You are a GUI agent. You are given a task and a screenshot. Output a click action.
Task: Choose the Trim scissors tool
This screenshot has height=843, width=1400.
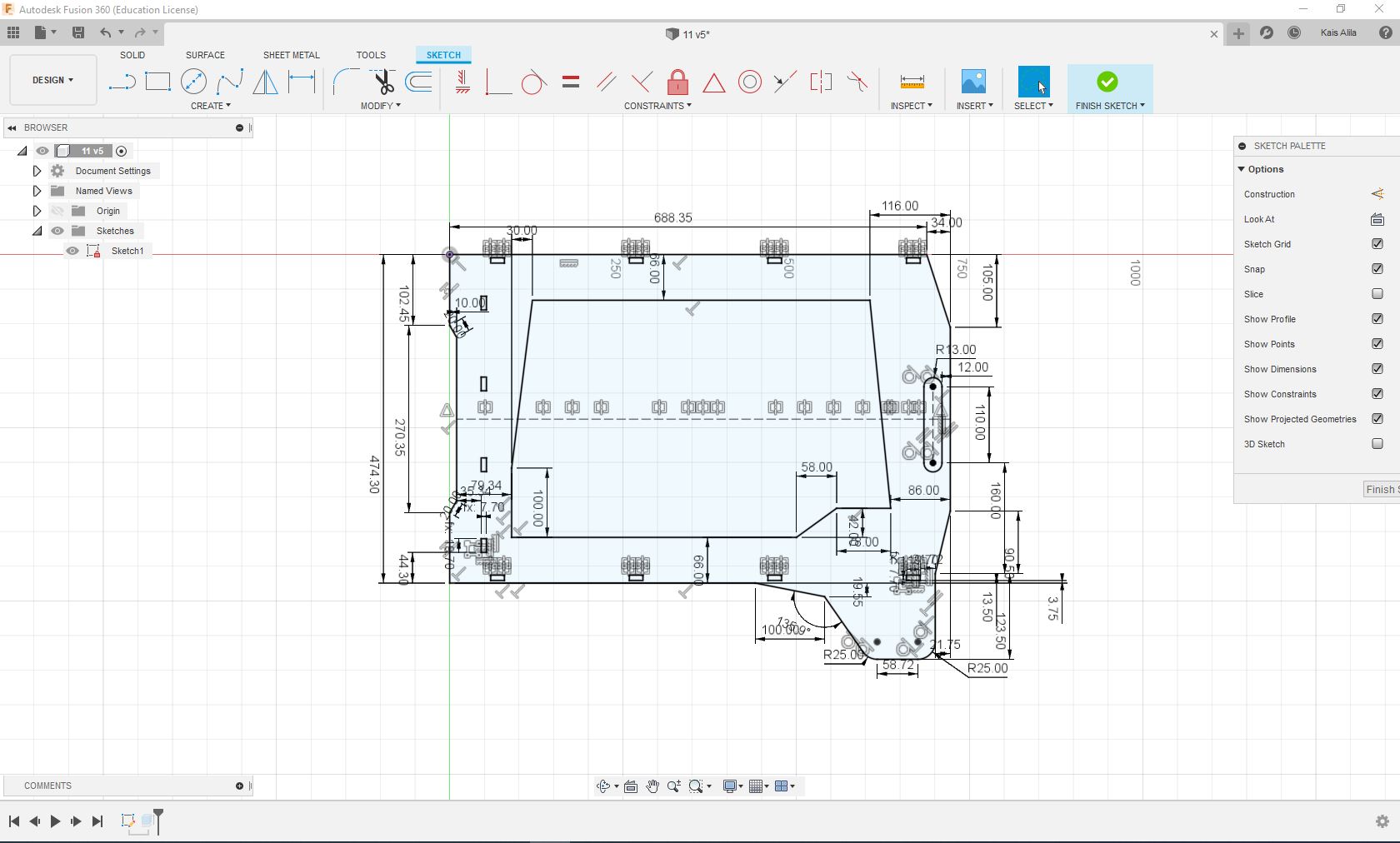point(383,82)
